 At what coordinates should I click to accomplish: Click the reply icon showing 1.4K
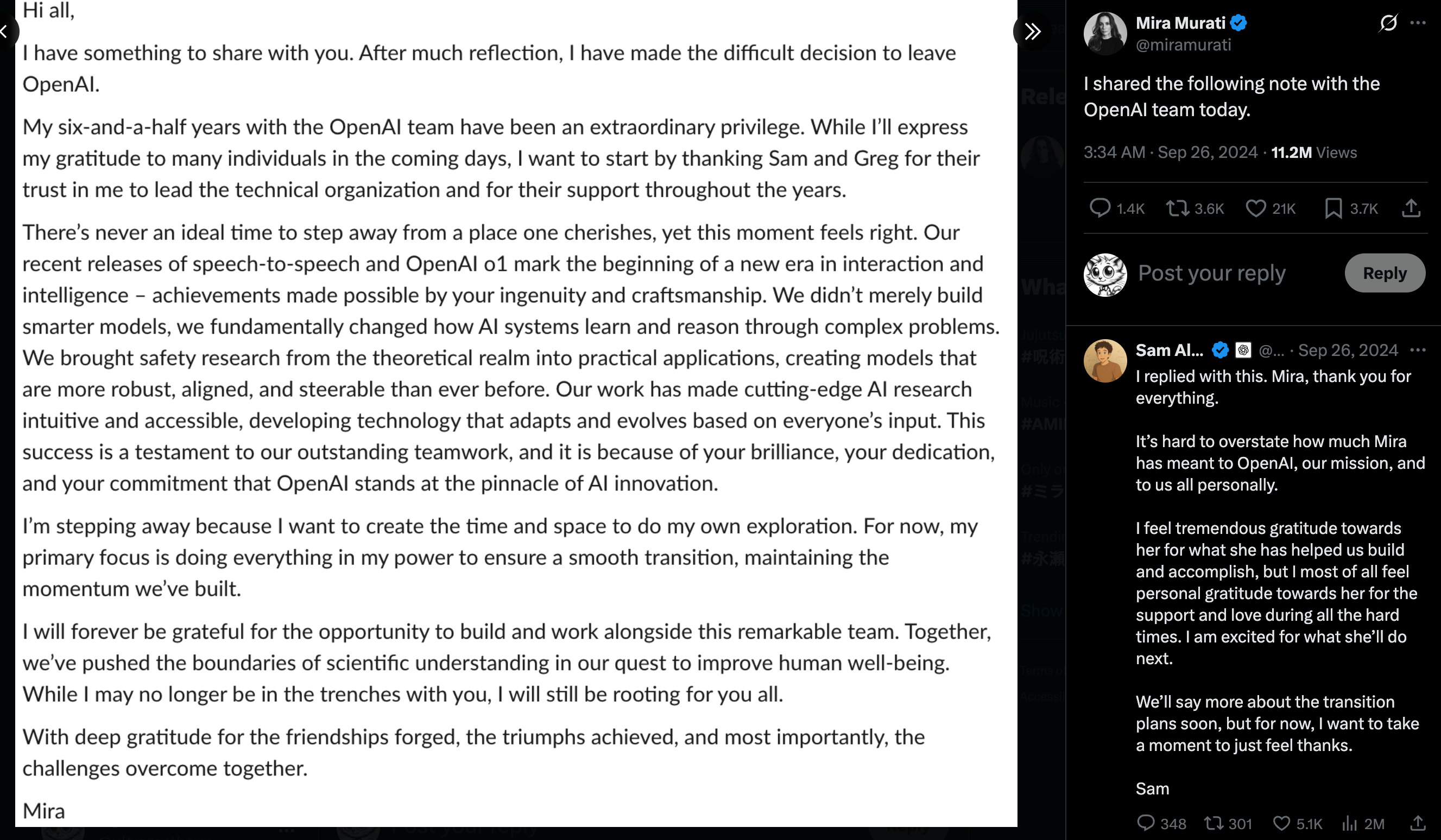(x=1099, y=208)
